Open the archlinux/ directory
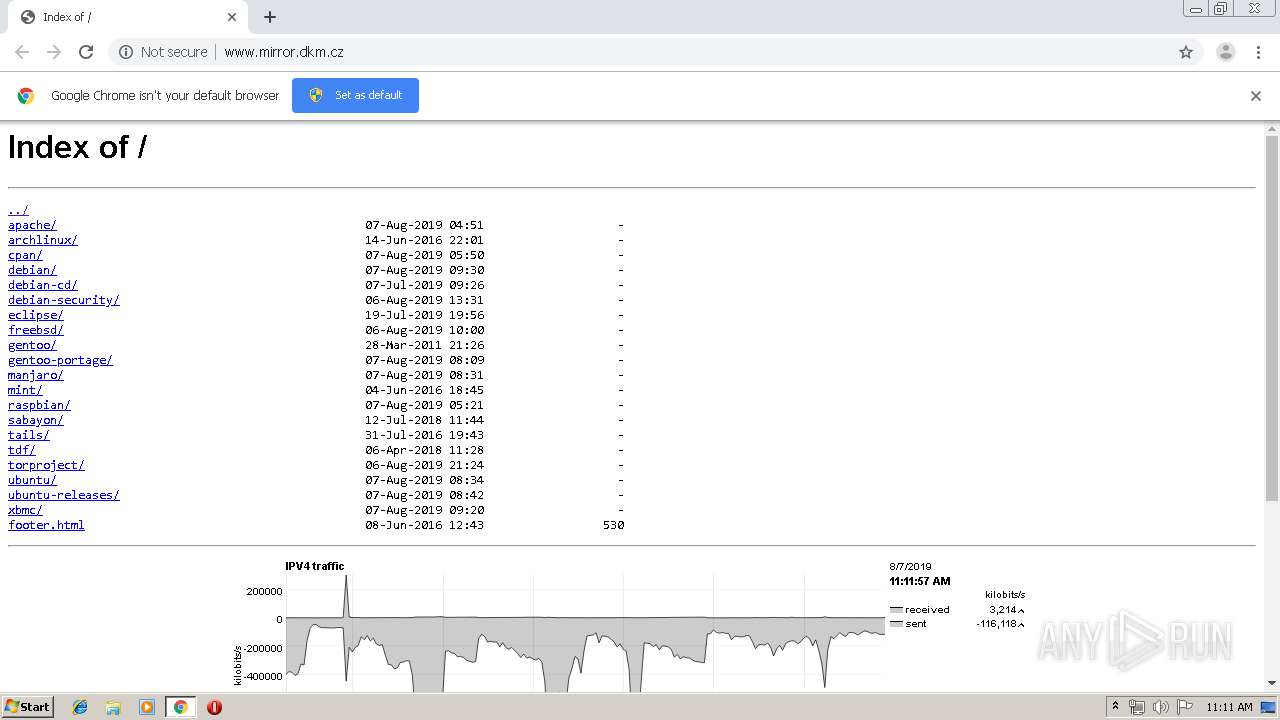This screenshot has width=1280, height=720. coord(43,240)
